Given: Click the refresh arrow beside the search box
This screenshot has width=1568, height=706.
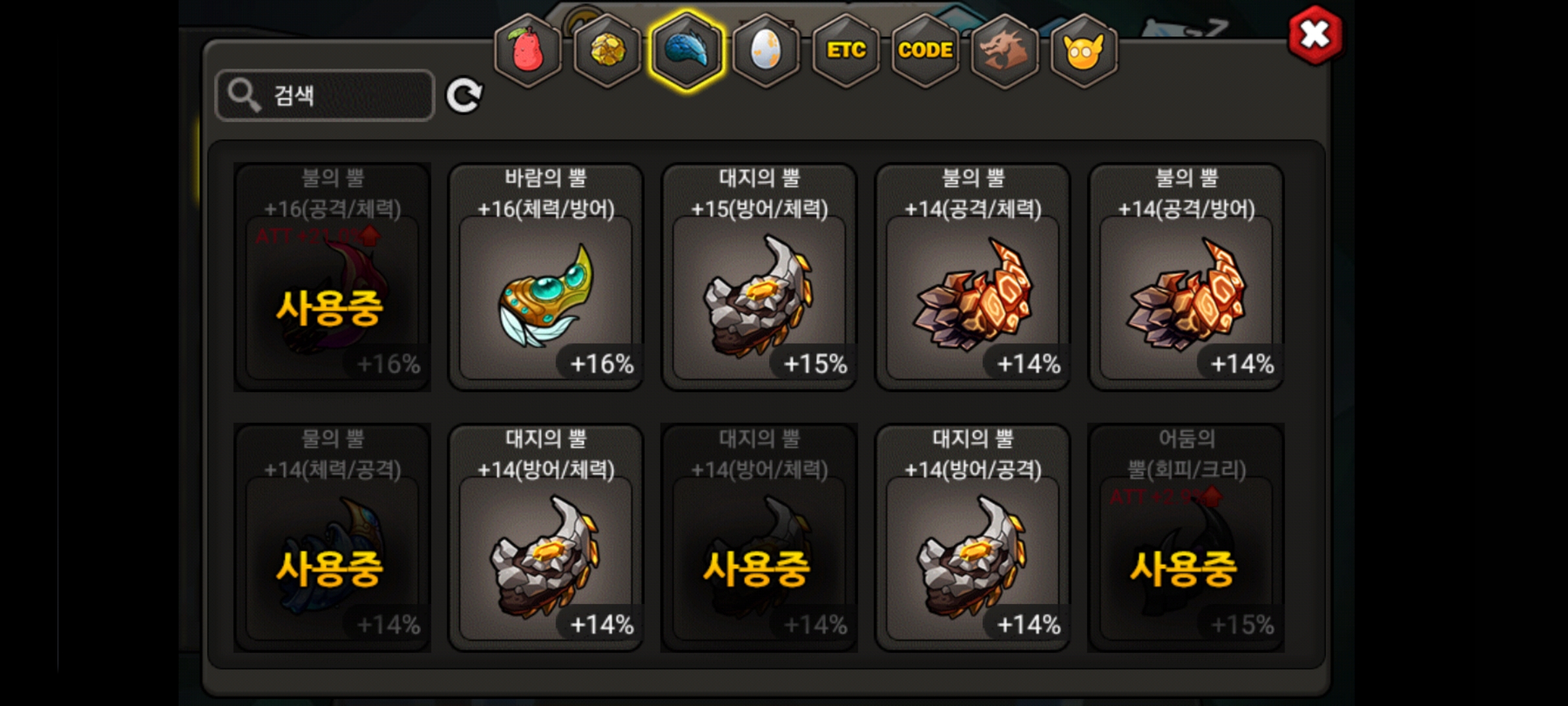Looking at the screenshot, I should tap(464, 96).
